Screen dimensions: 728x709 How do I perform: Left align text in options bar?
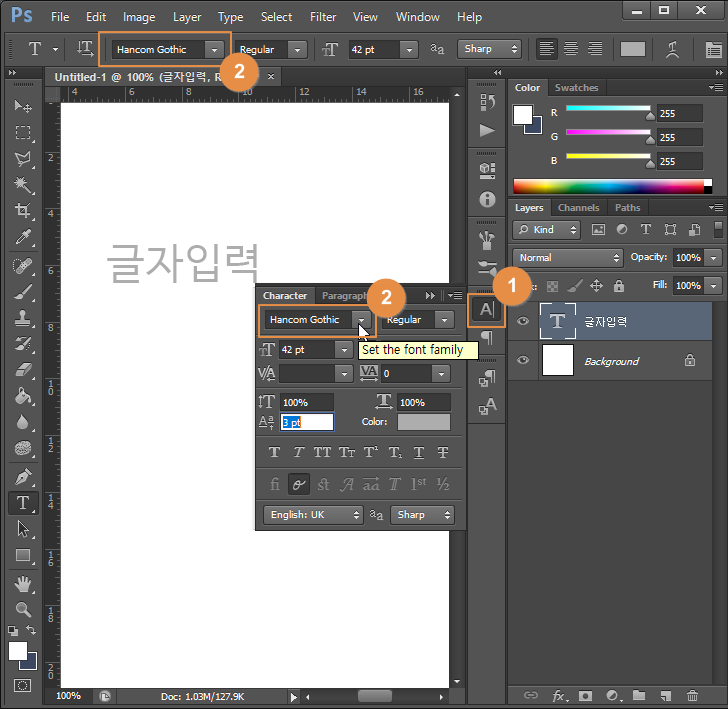[x=547, y=49]
